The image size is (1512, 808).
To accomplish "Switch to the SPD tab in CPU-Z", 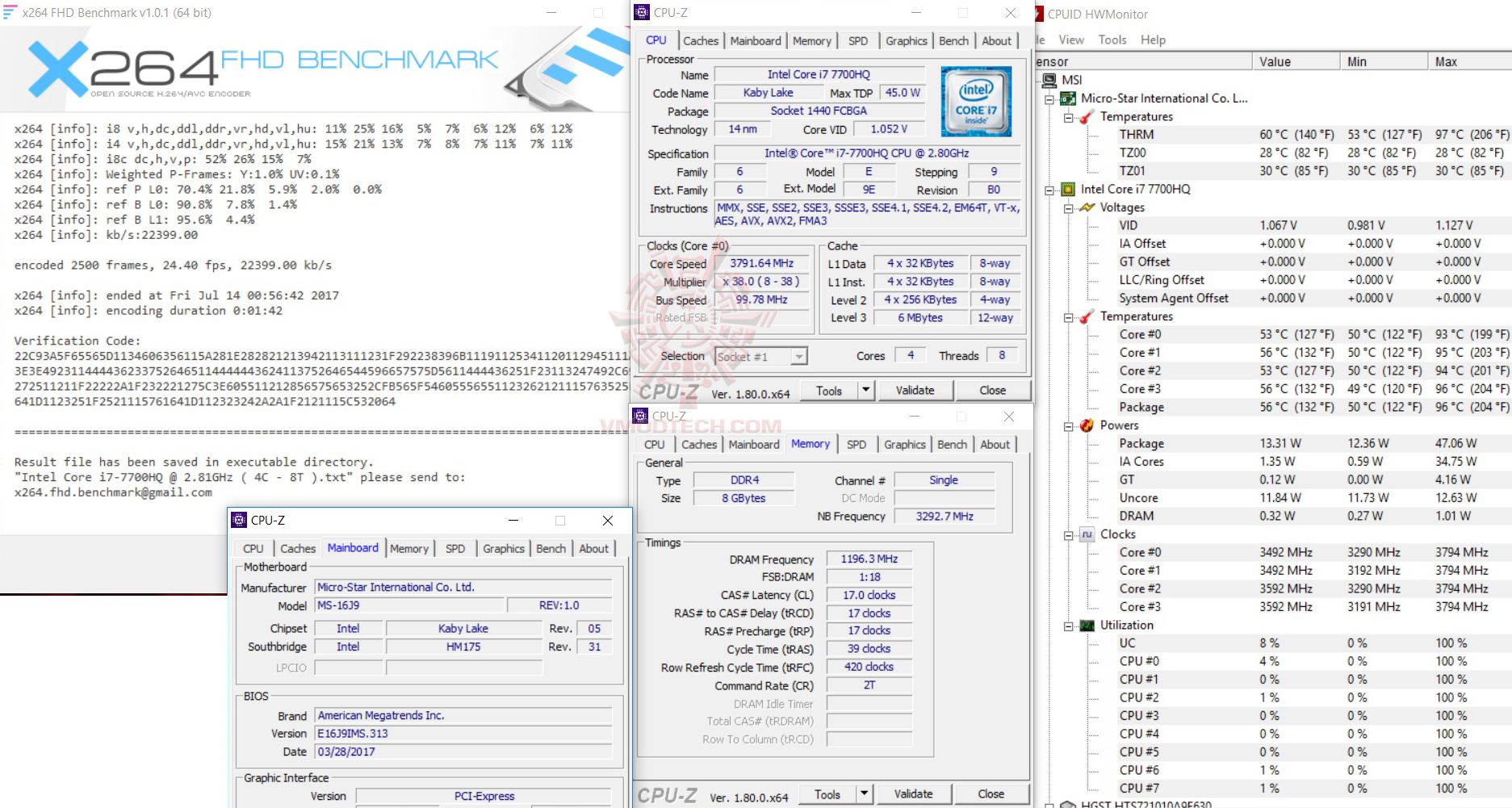I will click(858, 40).
